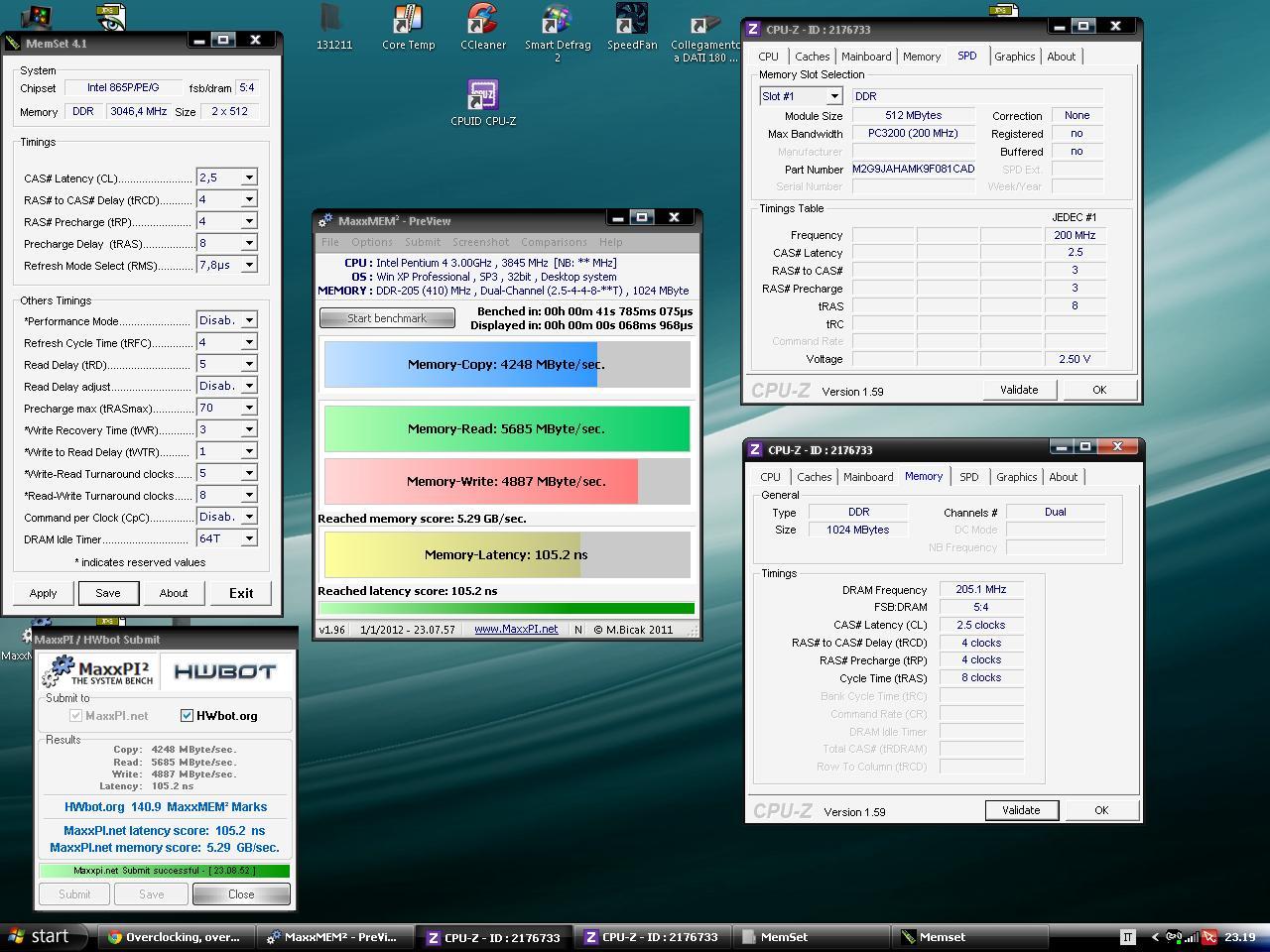Open the Slot #1 memory slot dropdown
The image size is (1270, 952).
pyautogui.click(x=834, y=96)
